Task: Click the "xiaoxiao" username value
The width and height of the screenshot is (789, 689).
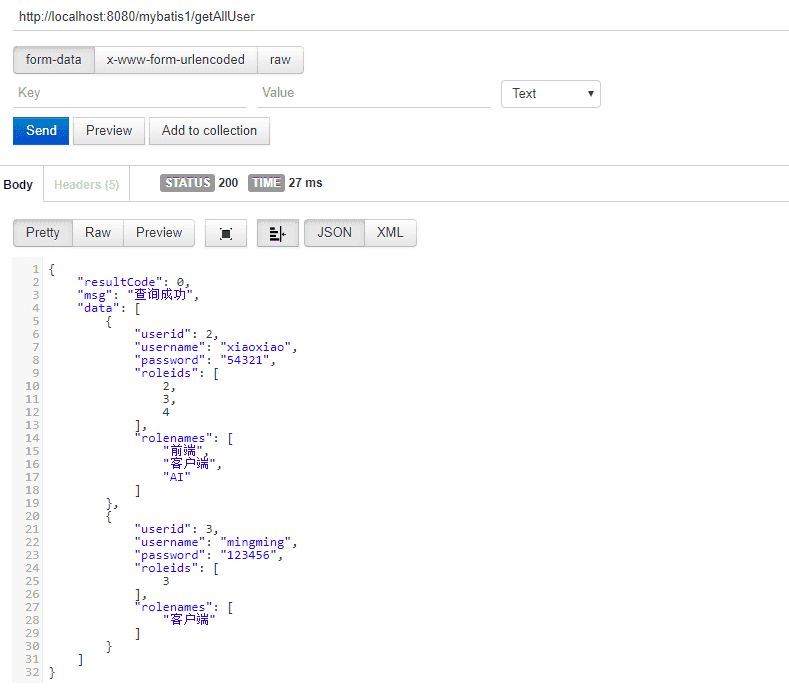Action: [256, 347]
